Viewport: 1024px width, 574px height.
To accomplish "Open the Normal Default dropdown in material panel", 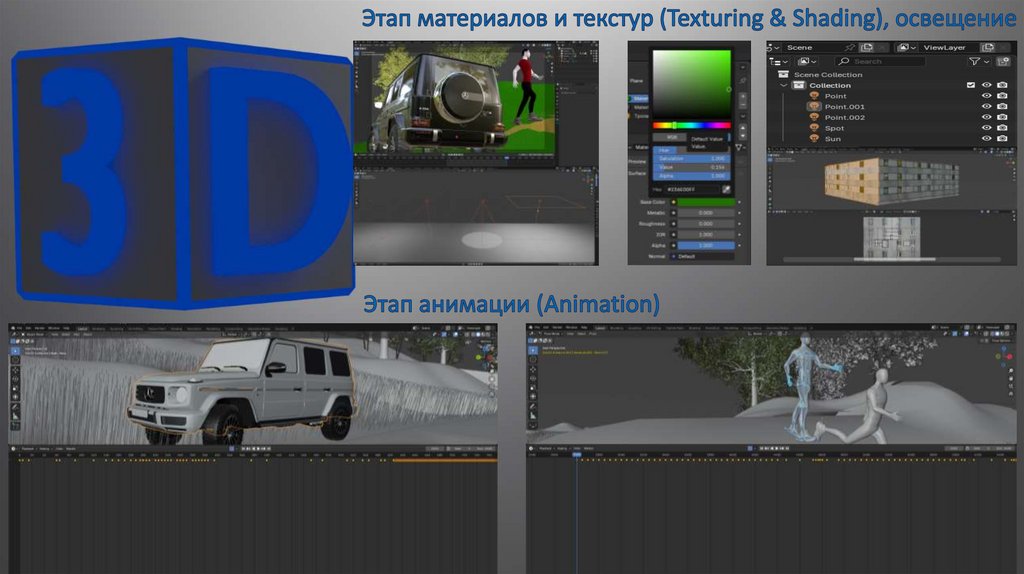I will coord(704,257).
